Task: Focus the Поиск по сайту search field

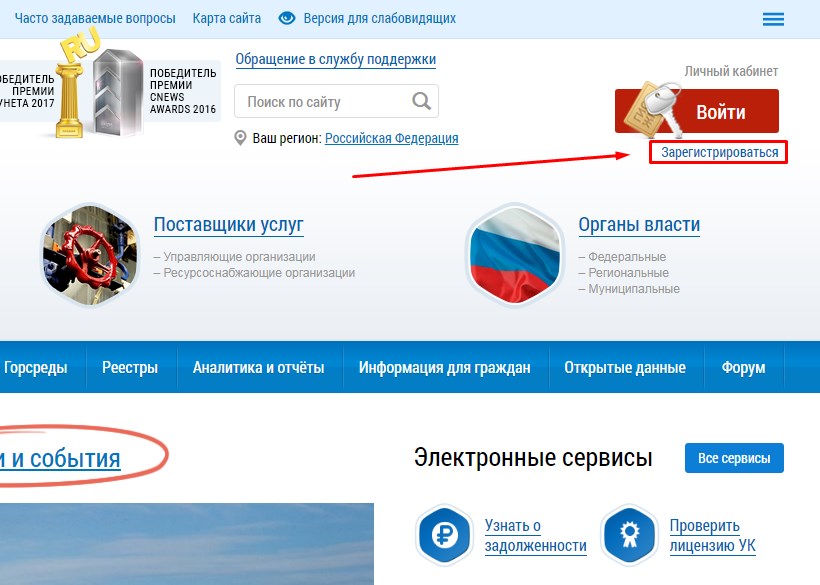Action: 336,101
